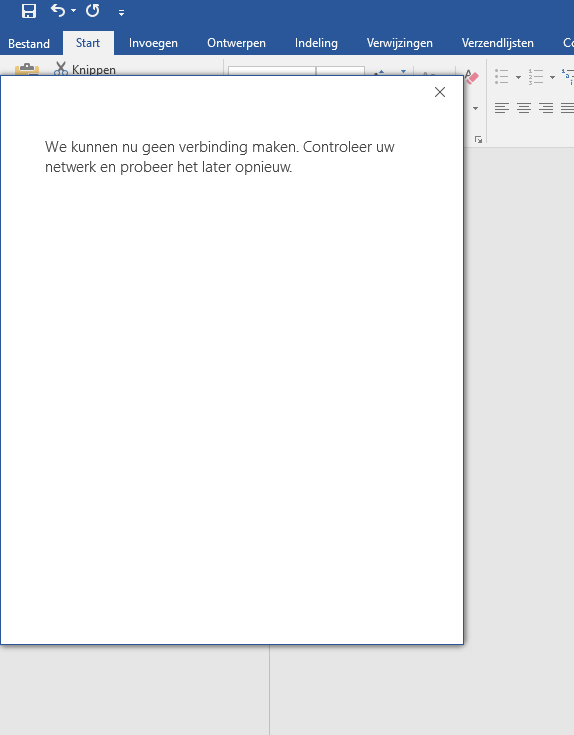
Task: Open the undo history dropdown arrow
Action: pyautogui.click(x=74, y=10)
